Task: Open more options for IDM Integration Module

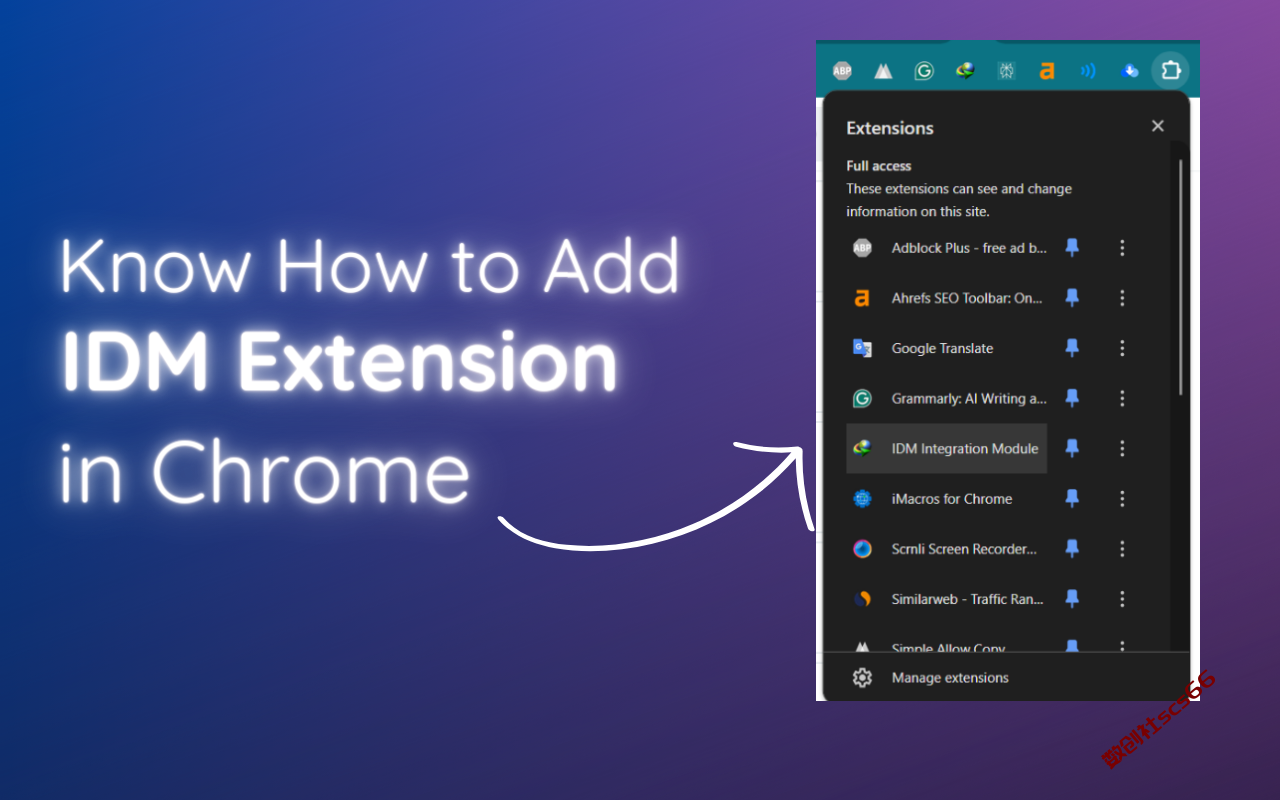Action: [x=1122, y=448]
